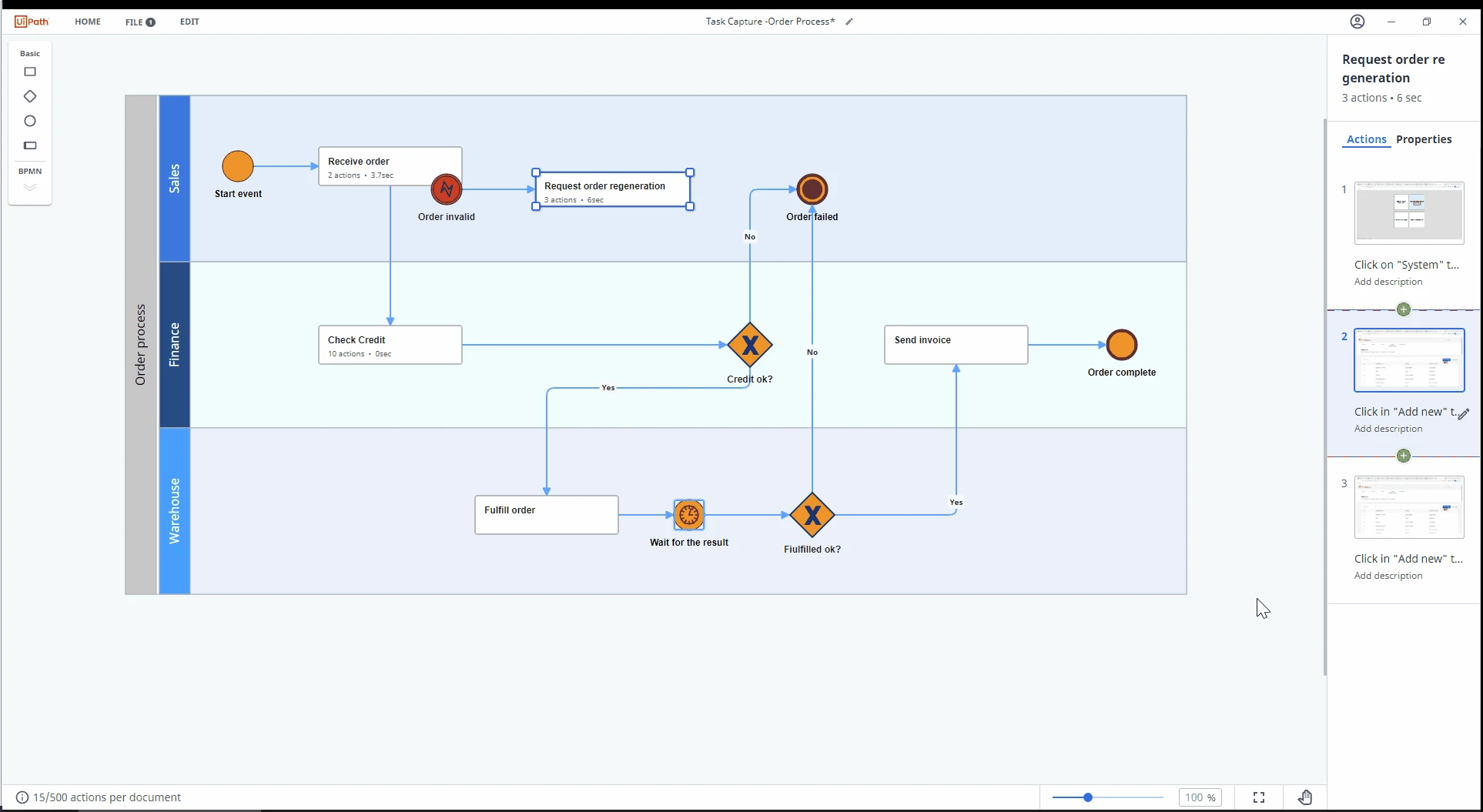This screenshot has height=812, width=1483.
Task: Click the actions-per-document info icon
Action: click(x=22, y=797)
